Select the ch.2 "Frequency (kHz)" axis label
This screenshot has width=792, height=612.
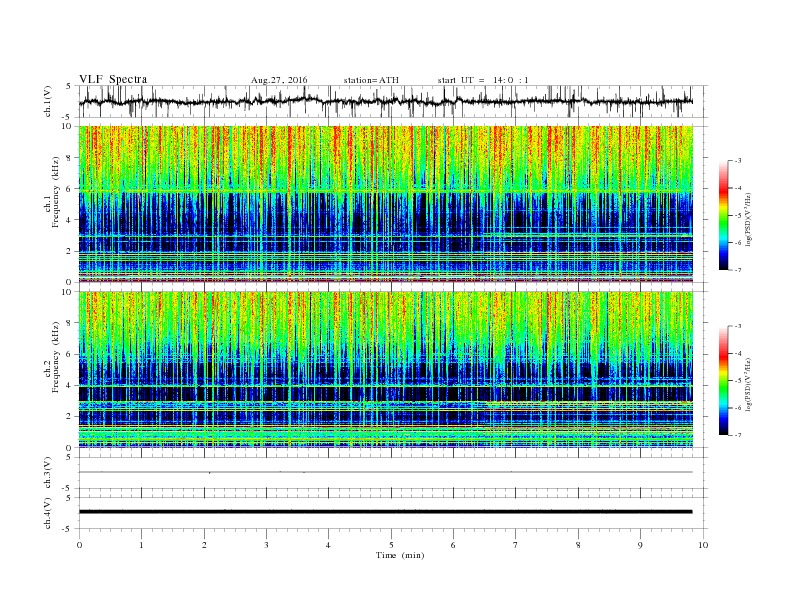56,357
